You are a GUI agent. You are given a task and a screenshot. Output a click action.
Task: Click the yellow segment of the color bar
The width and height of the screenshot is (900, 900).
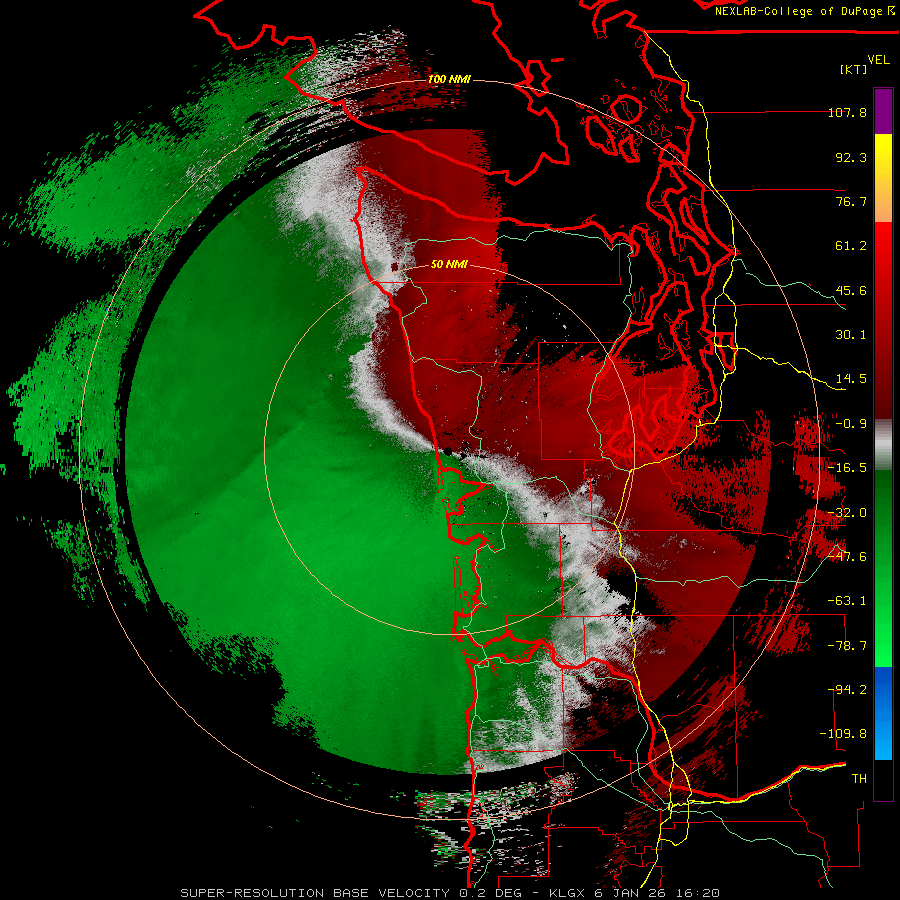pos(883,178)
